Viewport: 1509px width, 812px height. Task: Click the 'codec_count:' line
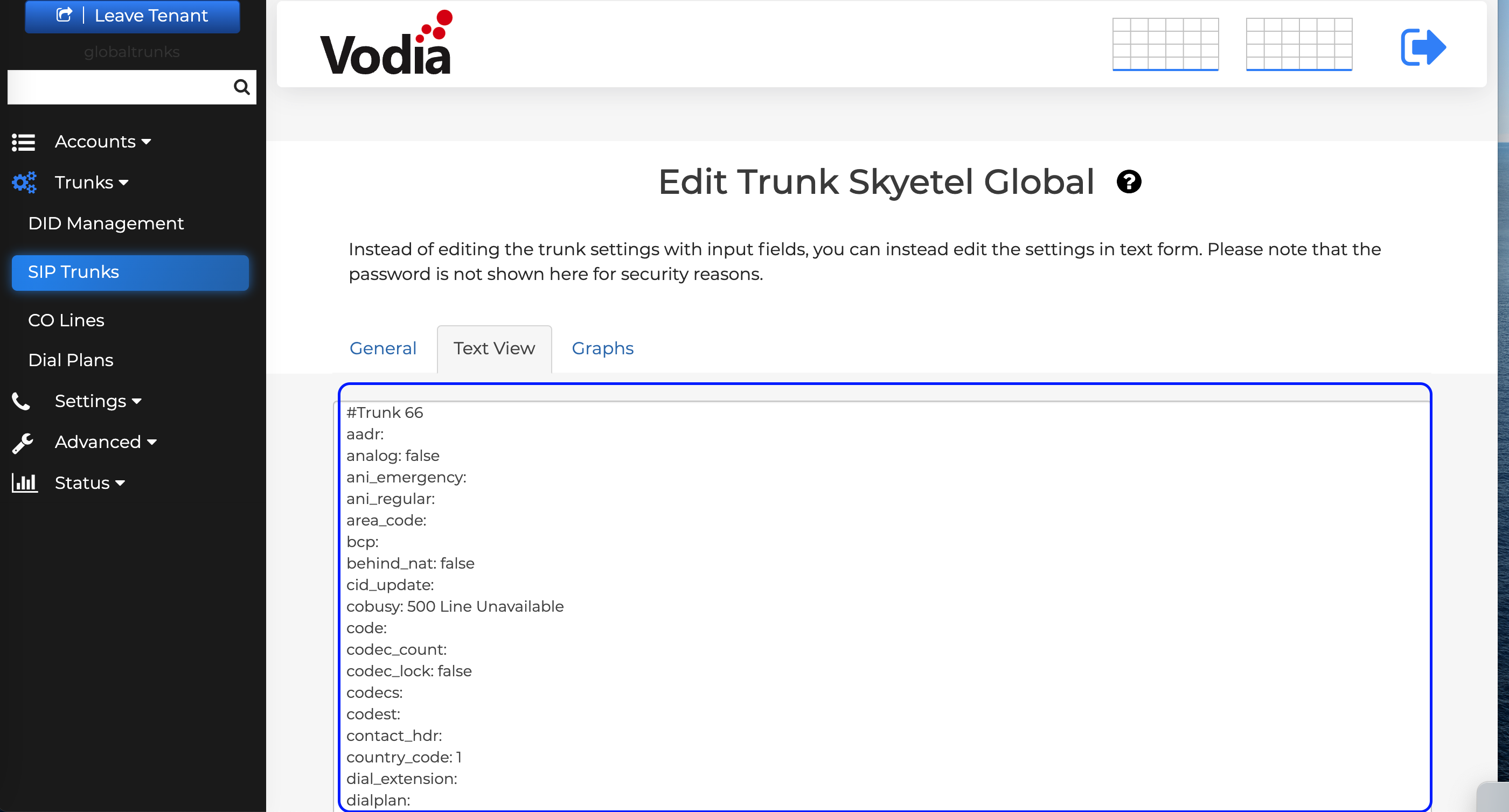(396, 650)
